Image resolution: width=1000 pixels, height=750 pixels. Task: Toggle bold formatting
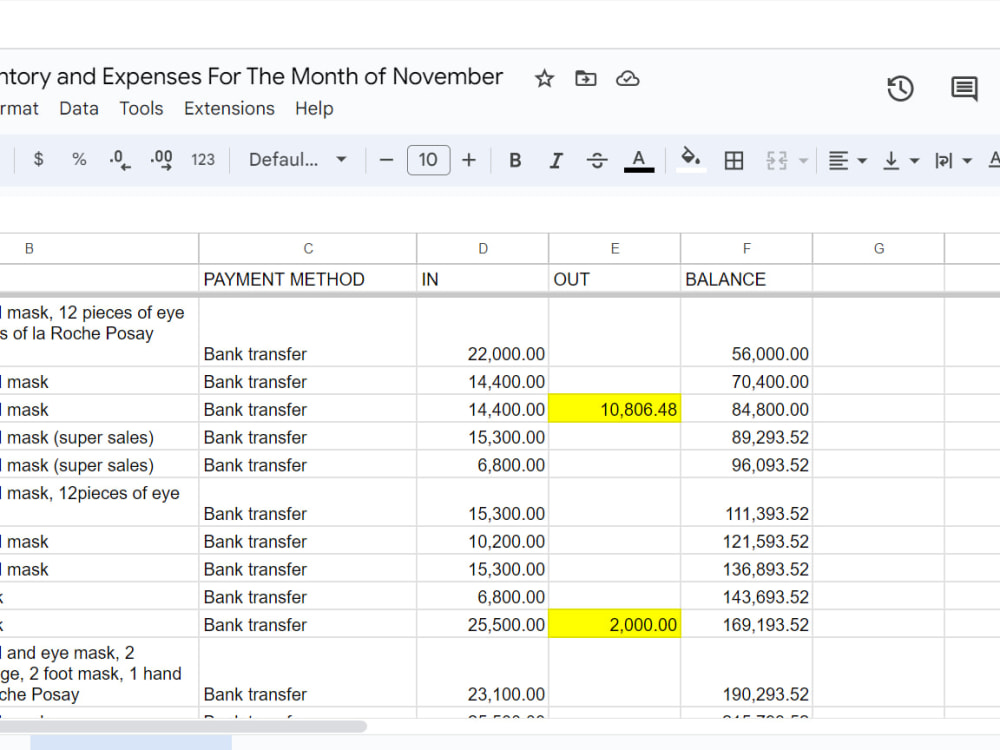pyautogui.click(x=515, y=160)
